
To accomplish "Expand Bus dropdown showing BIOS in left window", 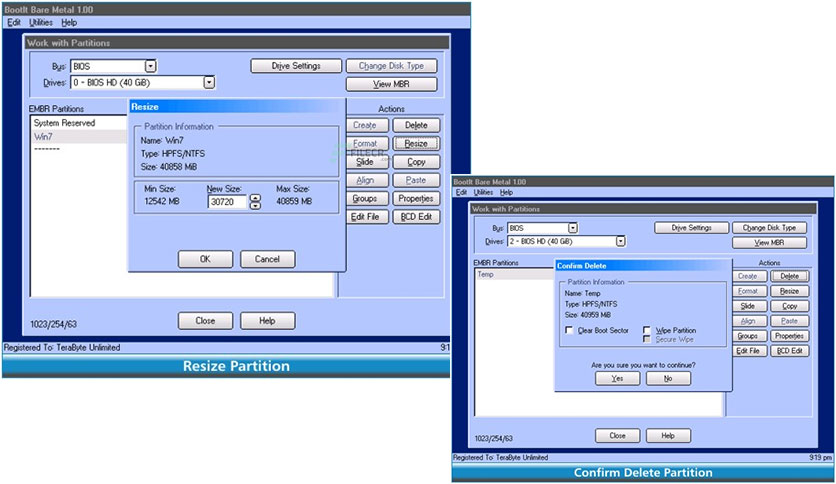I will click(x=150, y=66).
